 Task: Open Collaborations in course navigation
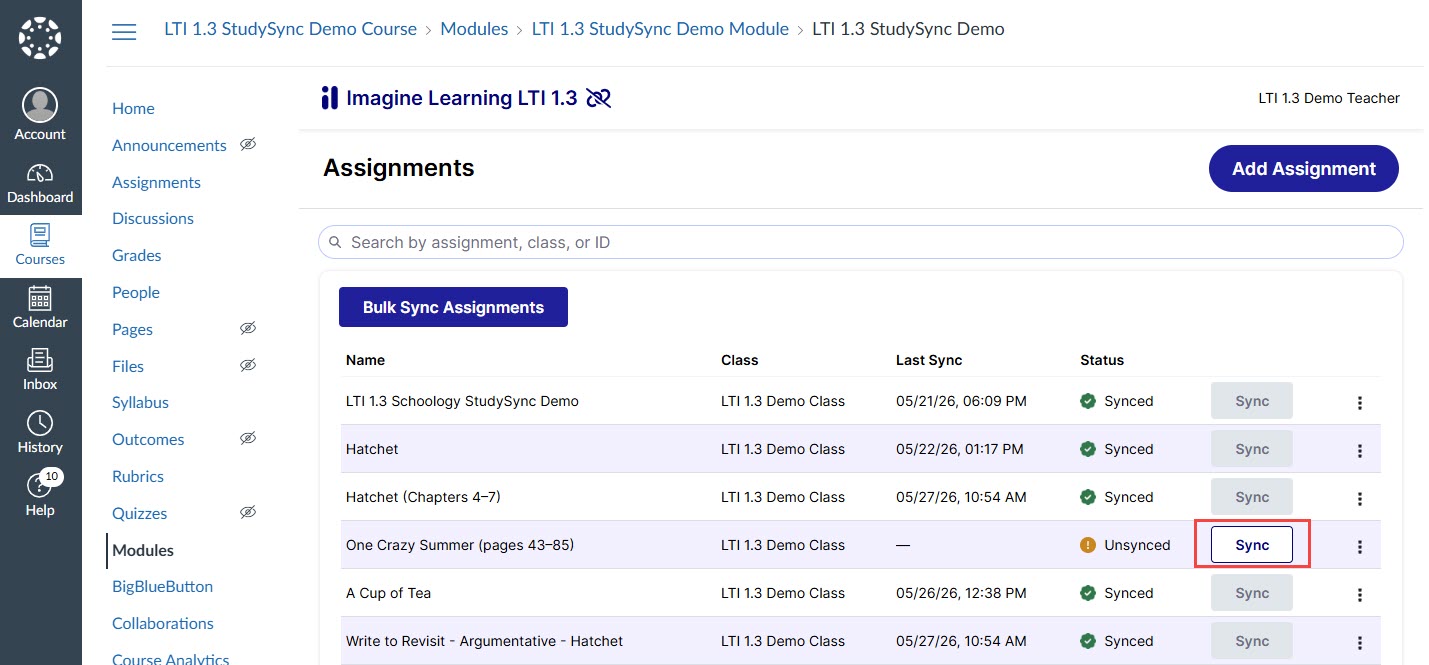click(163, 623)
